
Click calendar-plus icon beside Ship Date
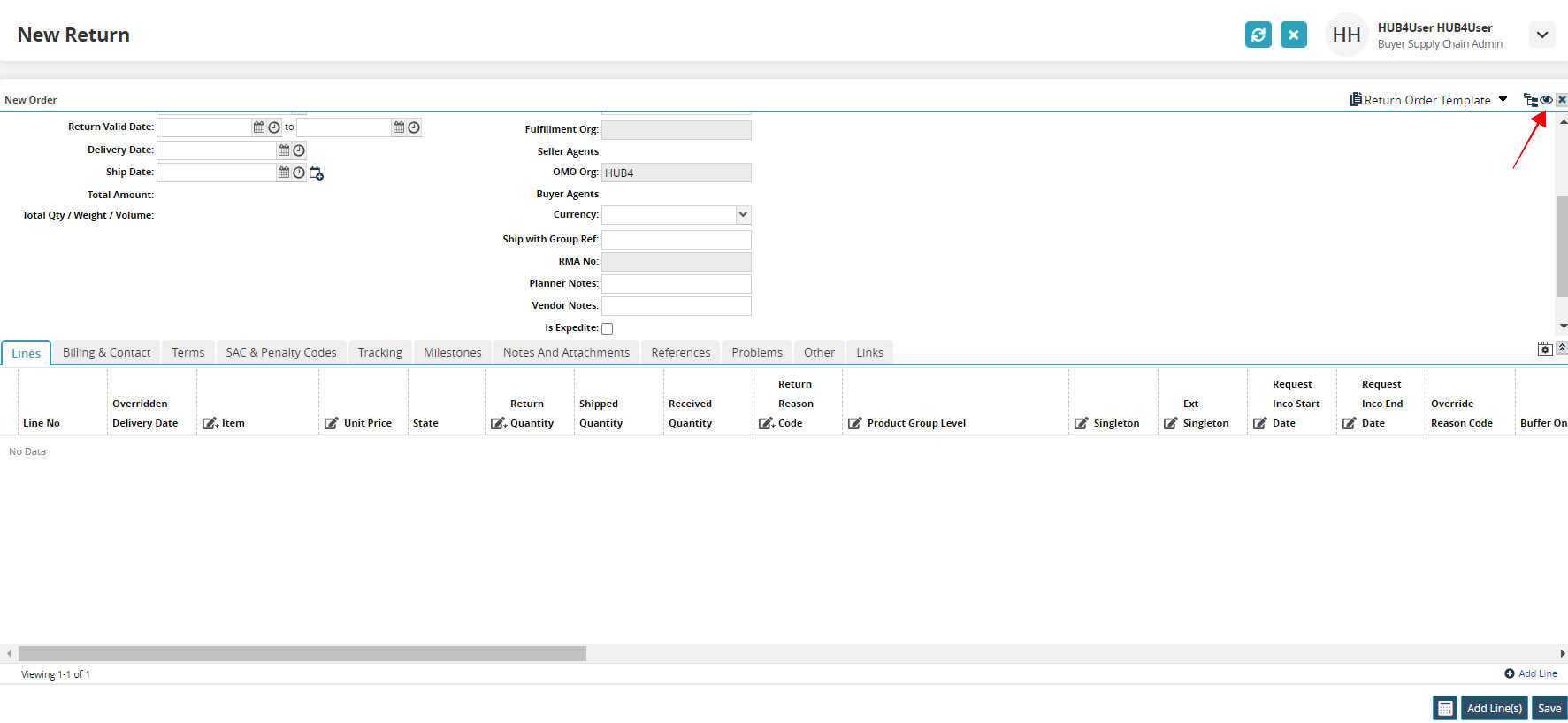(x=316, y=173)
